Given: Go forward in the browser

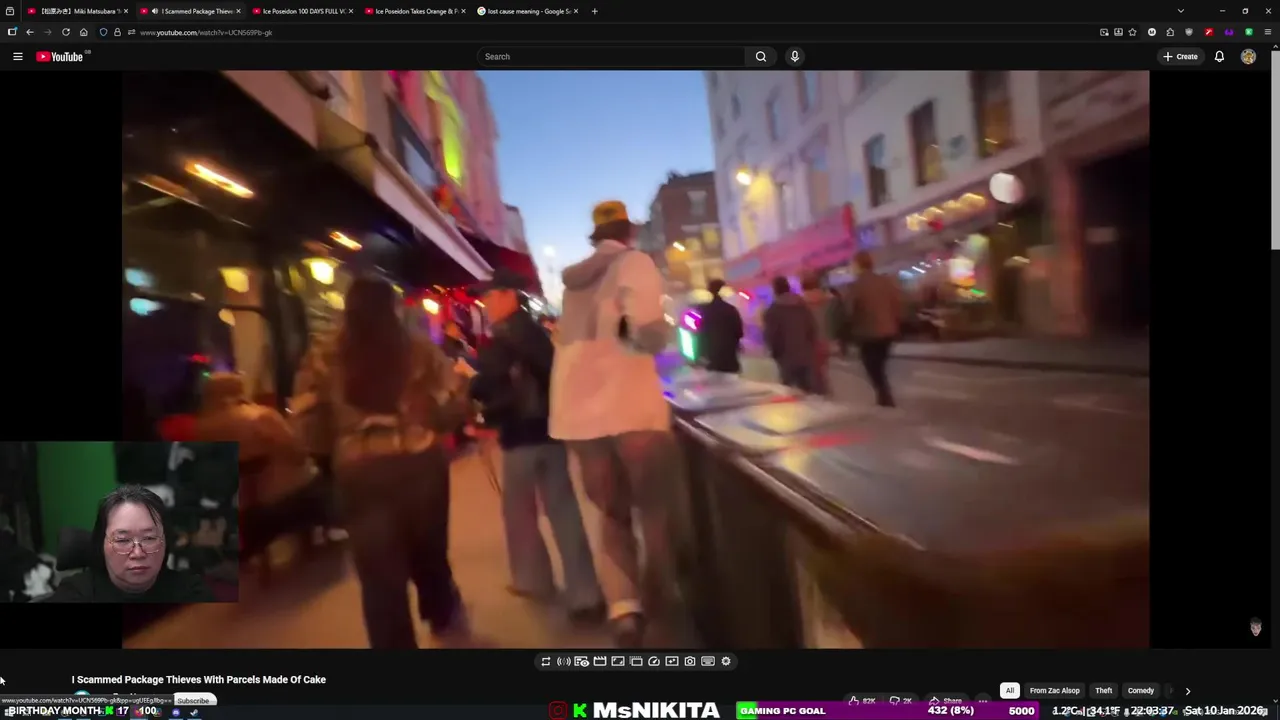Looking at the screenshot, I should click(x=48, y=32).
